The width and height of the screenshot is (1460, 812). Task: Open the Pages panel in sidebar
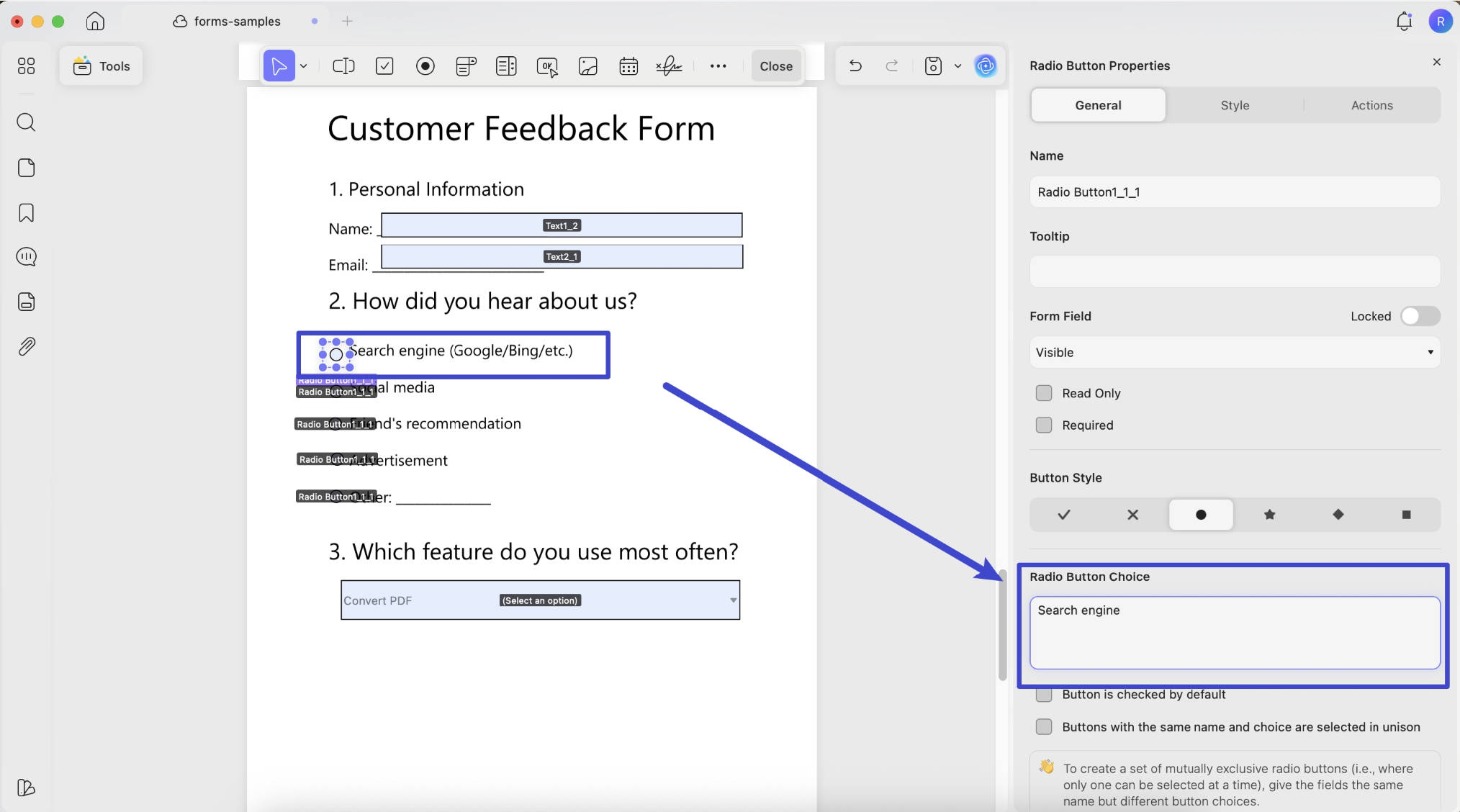26,168
